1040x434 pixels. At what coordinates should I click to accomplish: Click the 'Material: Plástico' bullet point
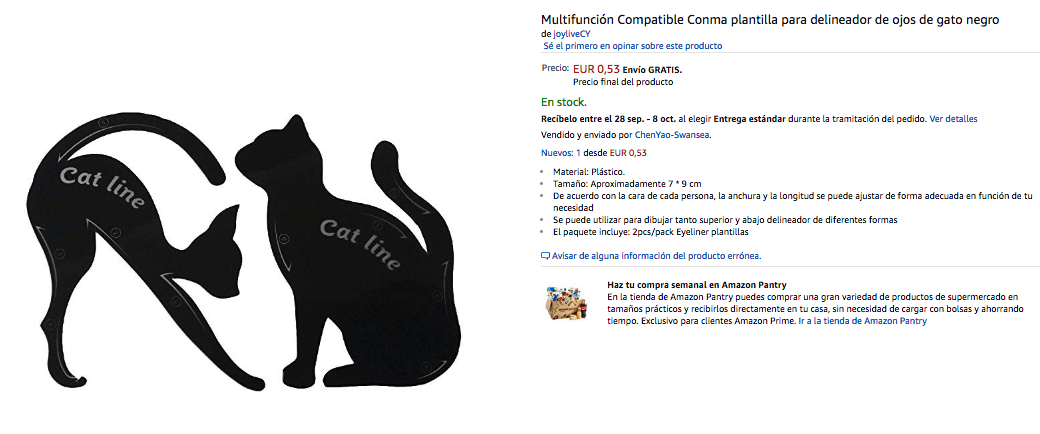point(589,172)
